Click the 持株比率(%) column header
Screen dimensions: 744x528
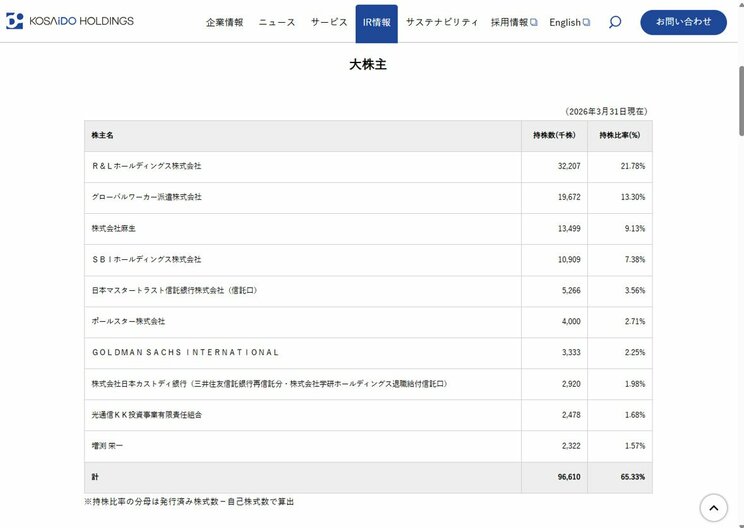(620, 135)
